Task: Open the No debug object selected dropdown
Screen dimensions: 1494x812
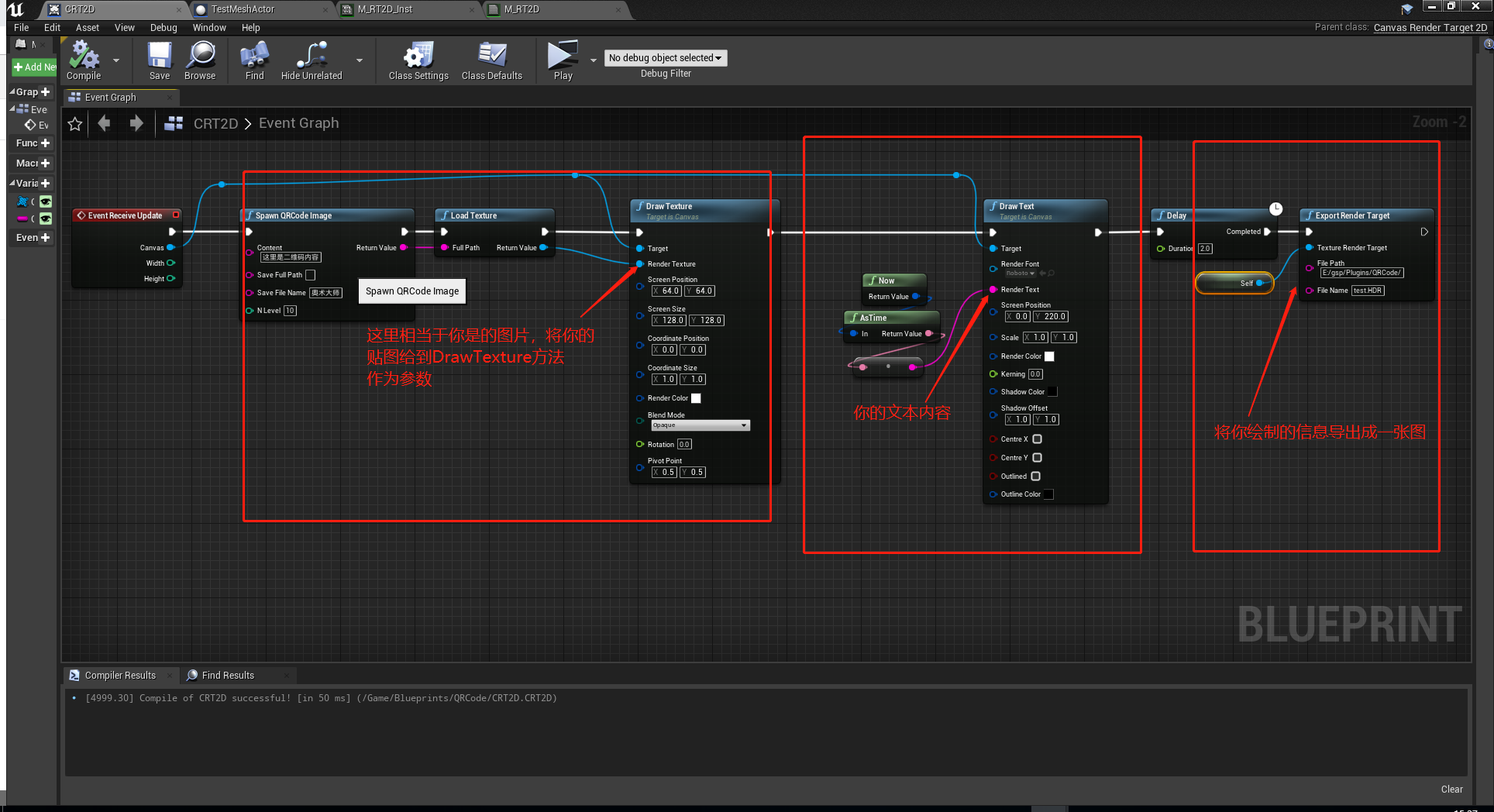Action: (x=665, y=57)
